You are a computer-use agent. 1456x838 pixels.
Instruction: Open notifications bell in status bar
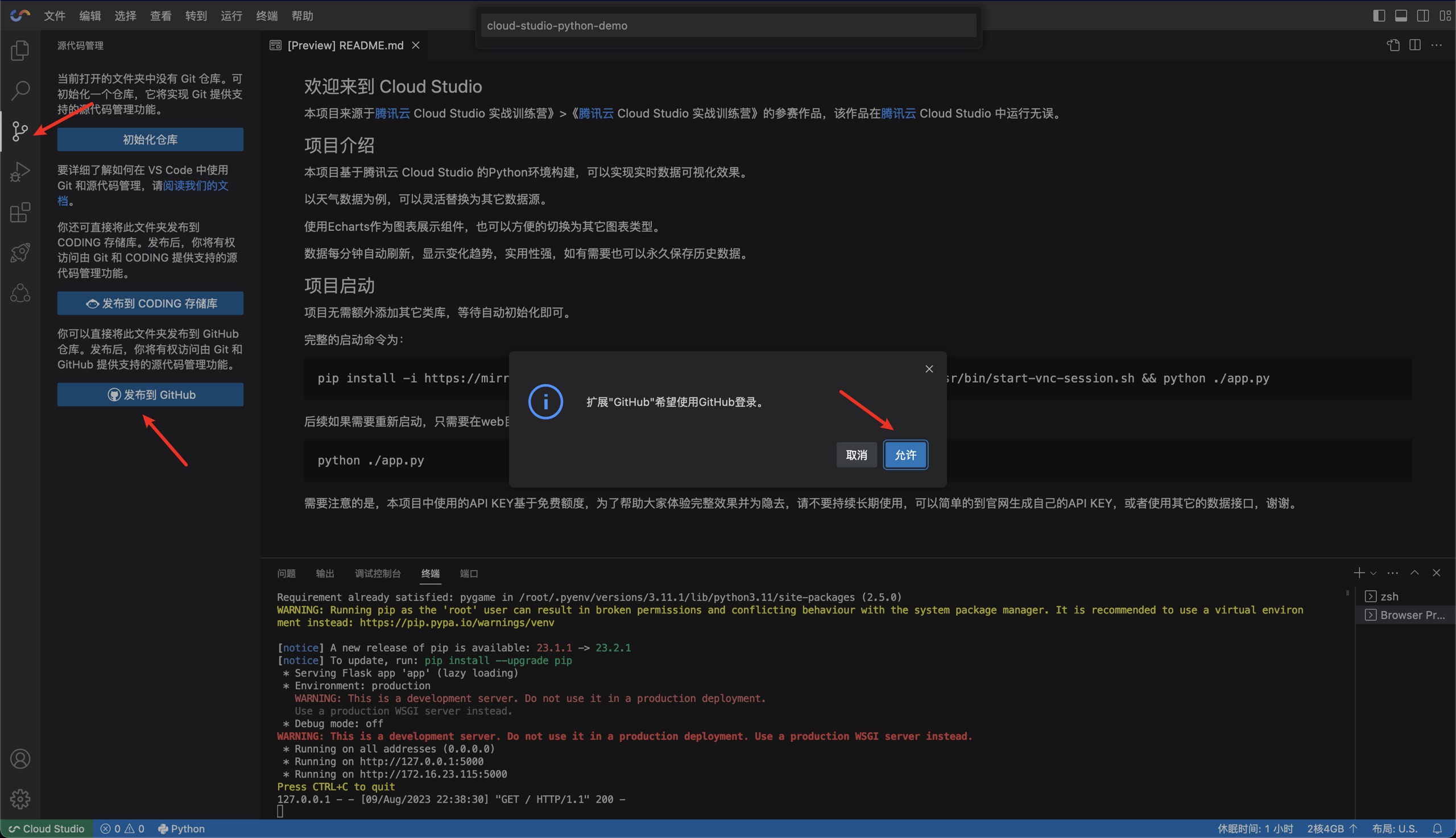tap(1437, 829)
